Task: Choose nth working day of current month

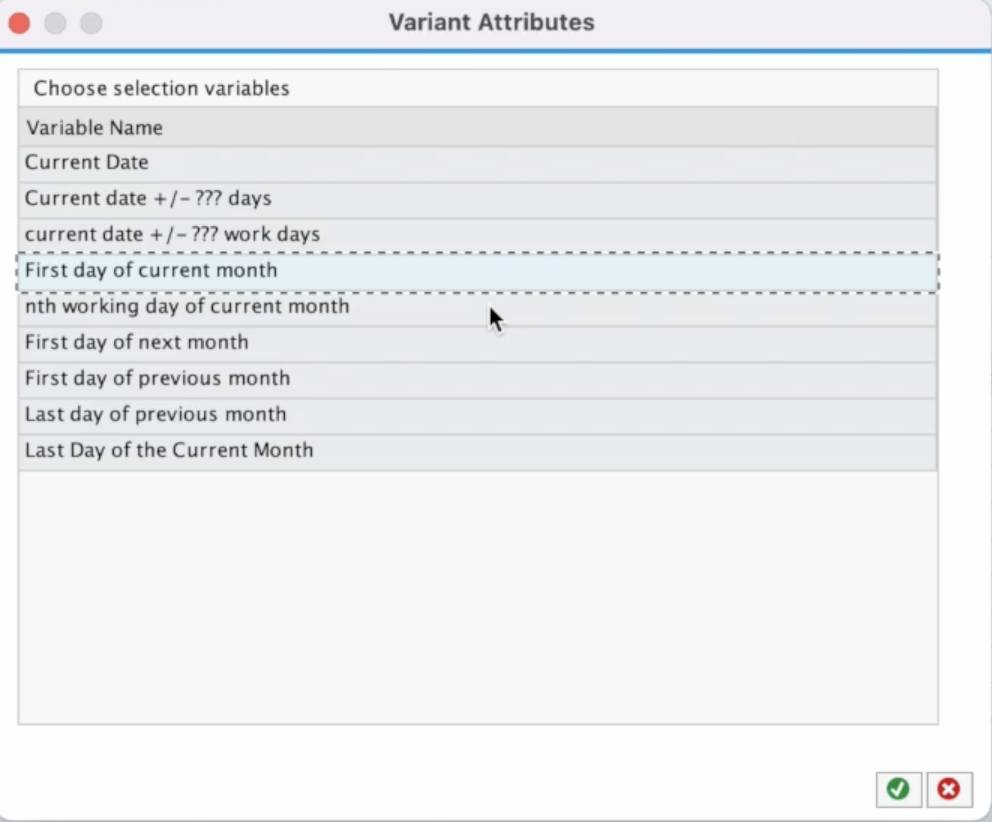Action: coord(187,307)
